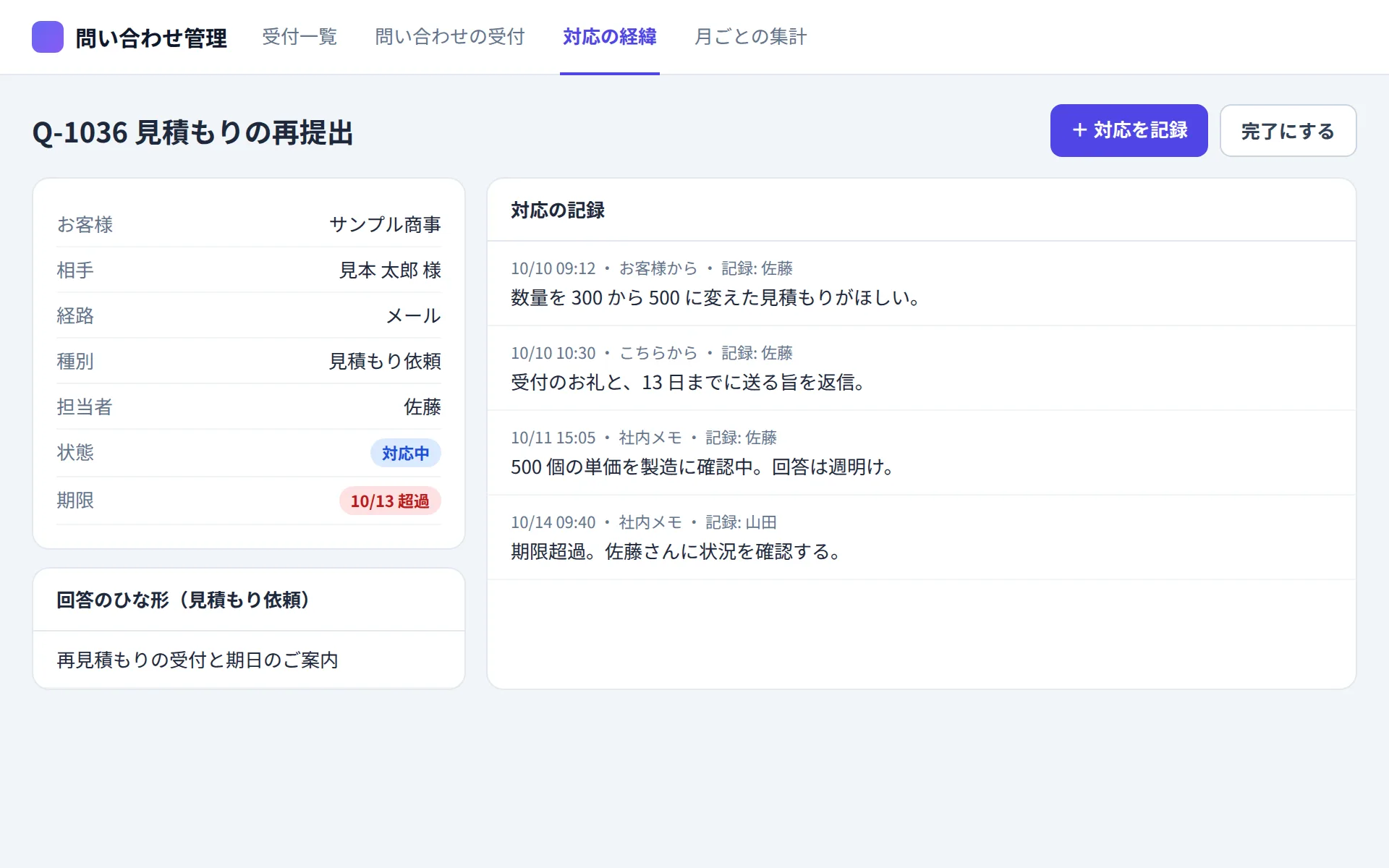
Task: Click the 対応の記録 panel heading
Action: (558, 210)
